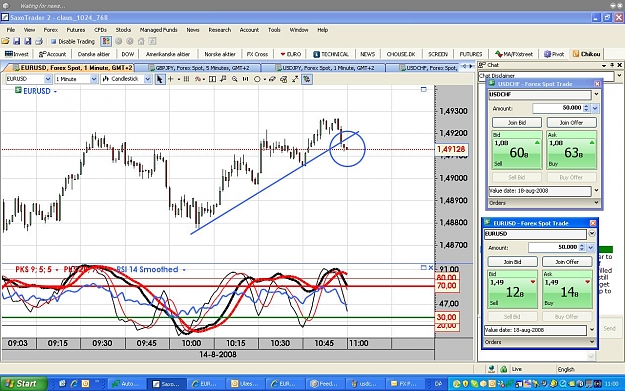Click the expand arrows icon in chart toolbar

(x=295, y=79)
